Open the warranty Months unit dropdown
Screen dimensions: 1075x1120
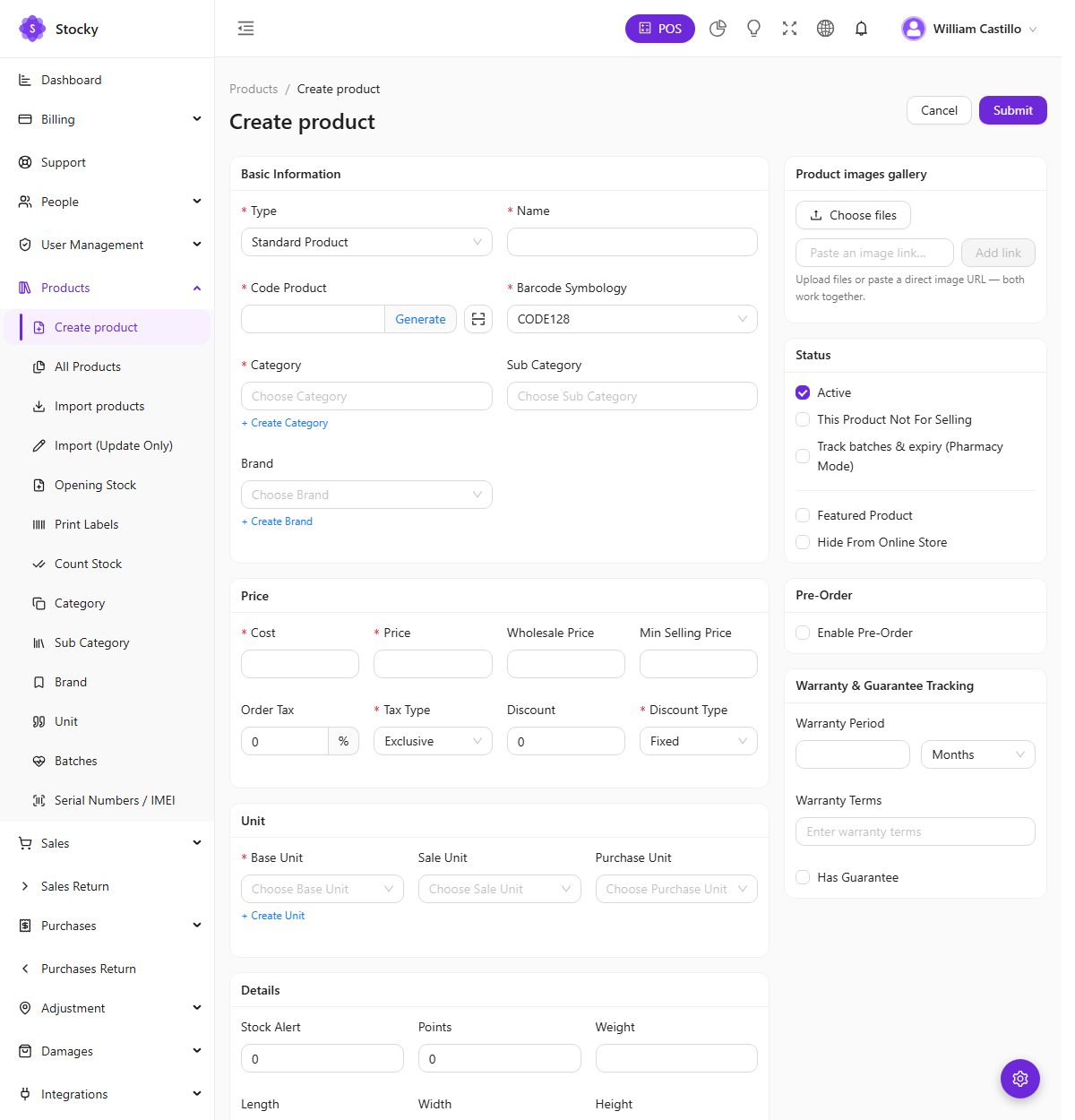point(977,754)
